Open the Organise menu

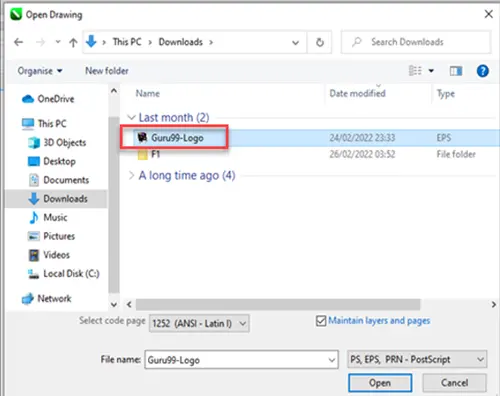[40, 71]
